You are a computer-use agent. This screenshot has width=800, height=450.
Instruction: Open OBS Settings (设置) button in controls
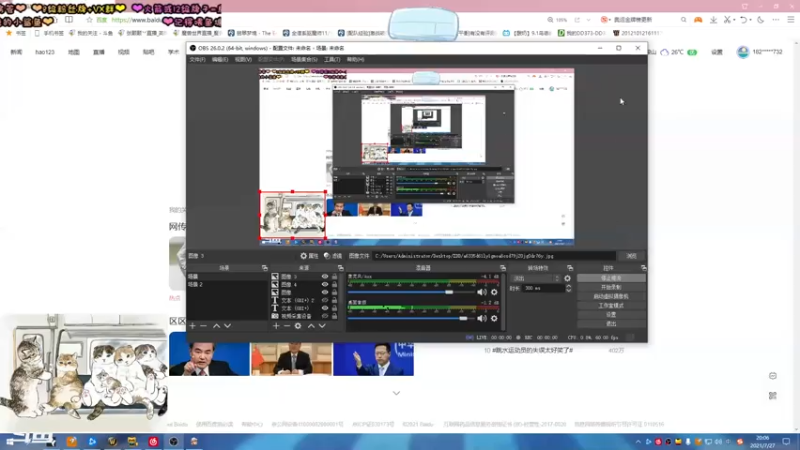pos(611,315)
